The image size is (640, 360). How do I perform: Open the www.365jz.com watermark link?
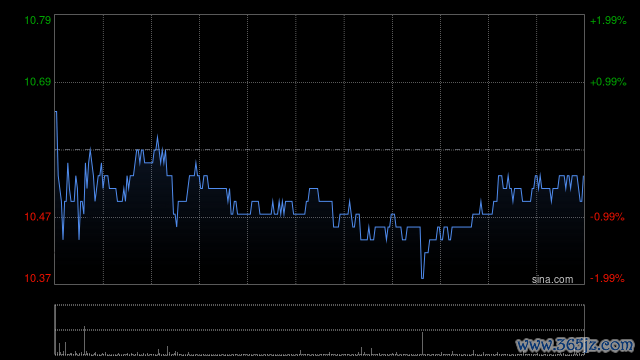(575, 345)
